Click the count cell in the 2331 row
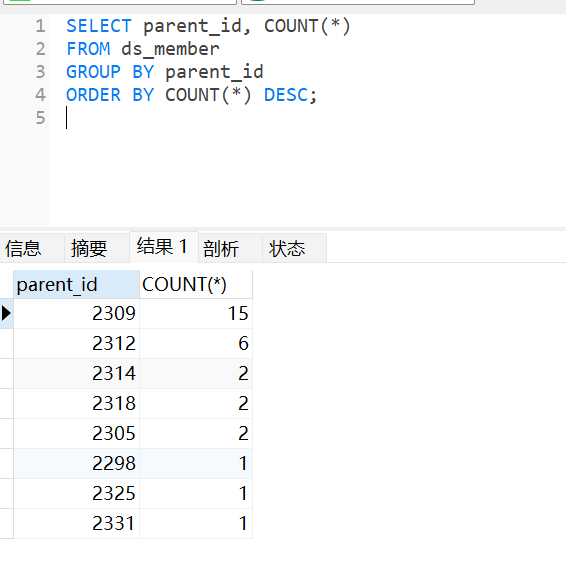Image resolution: width=566 pixels, height=567 pixels. (x=196, y=524)
